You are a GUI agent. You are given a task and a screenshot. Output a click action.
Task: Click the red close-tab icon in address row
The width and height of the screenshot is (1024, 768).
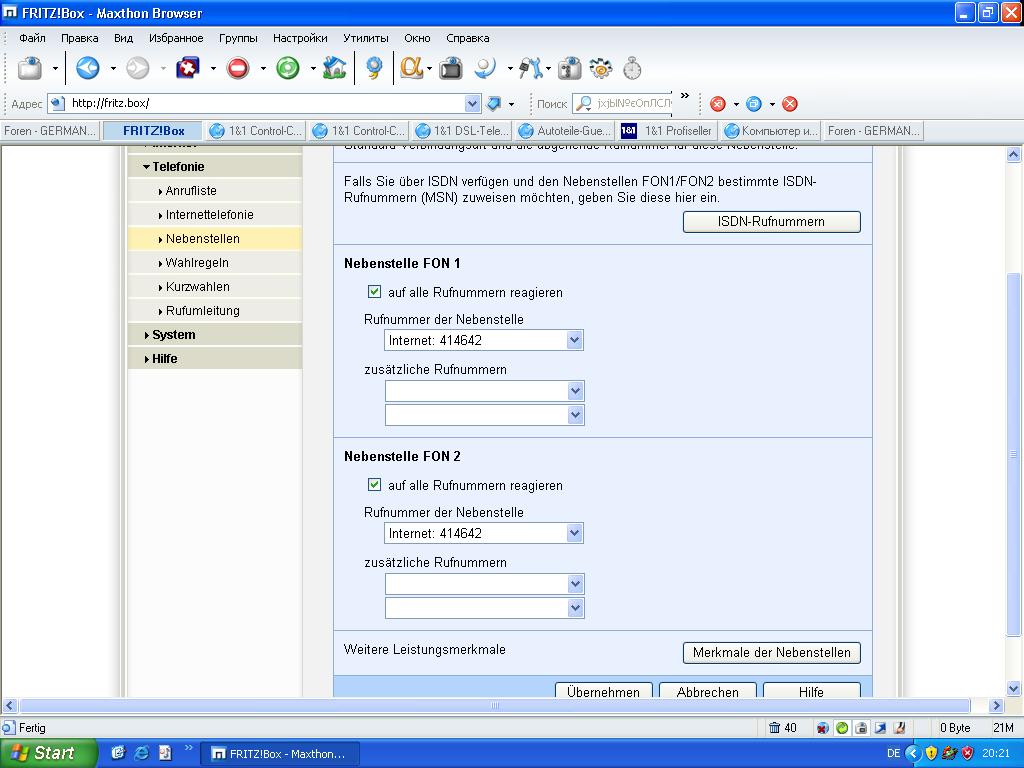point(718,104)
